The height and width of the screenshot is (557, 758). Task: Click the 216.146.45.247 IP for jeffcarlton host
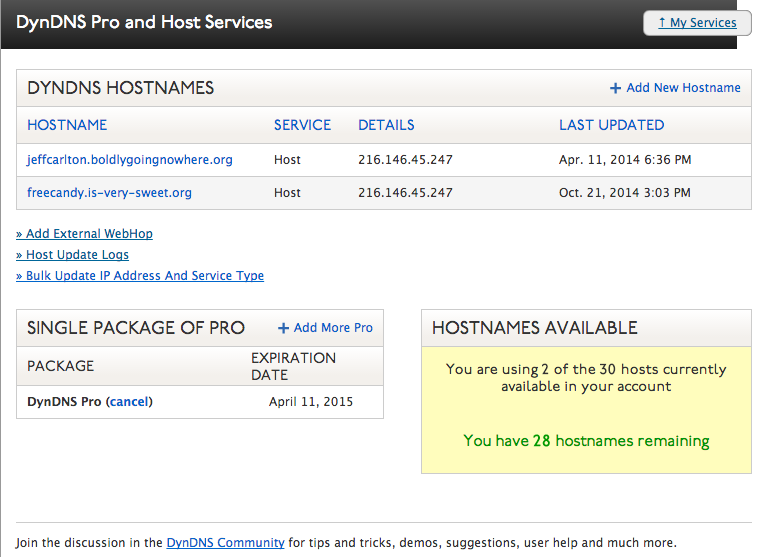click(x=405, y=160)
